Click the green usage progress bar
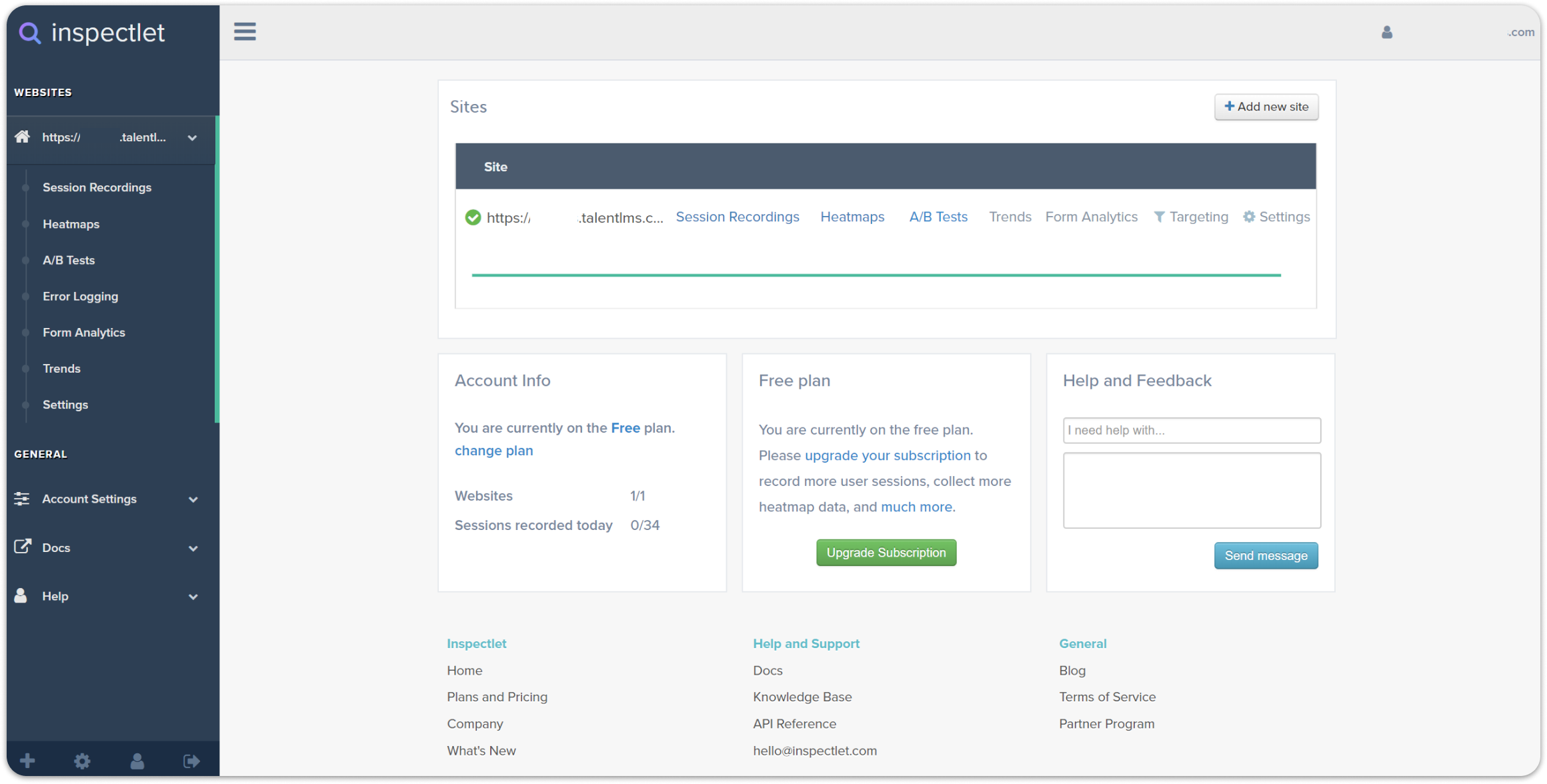Viewport: 1547px width, 784px height. coord(876,275)
